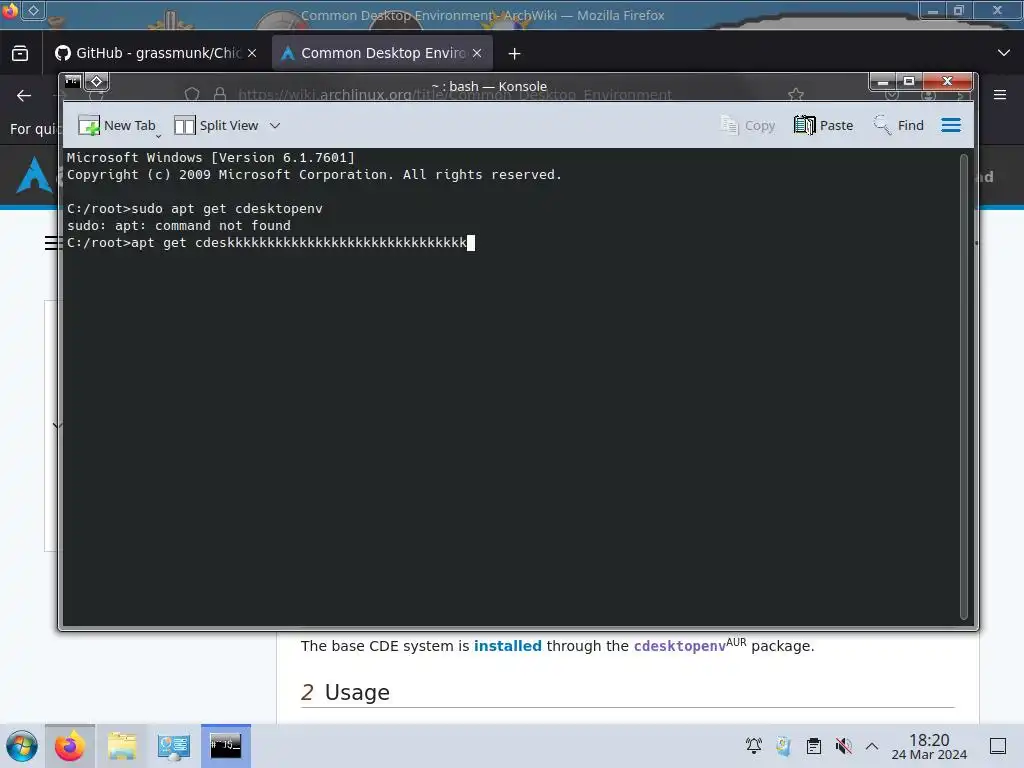Open the cdesktopenv AUR package link
The image size is (1024, 768).
(680, 646)
